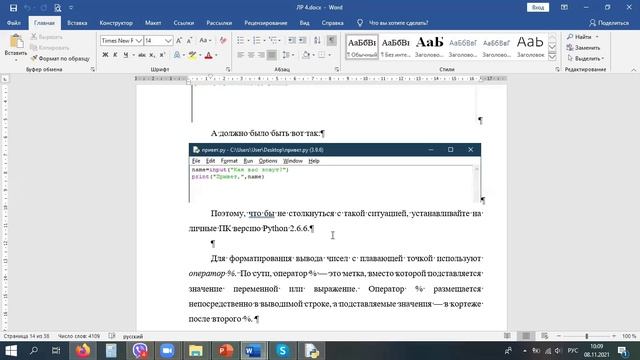Open the line spacing dropdown

[x=288, y=55]
